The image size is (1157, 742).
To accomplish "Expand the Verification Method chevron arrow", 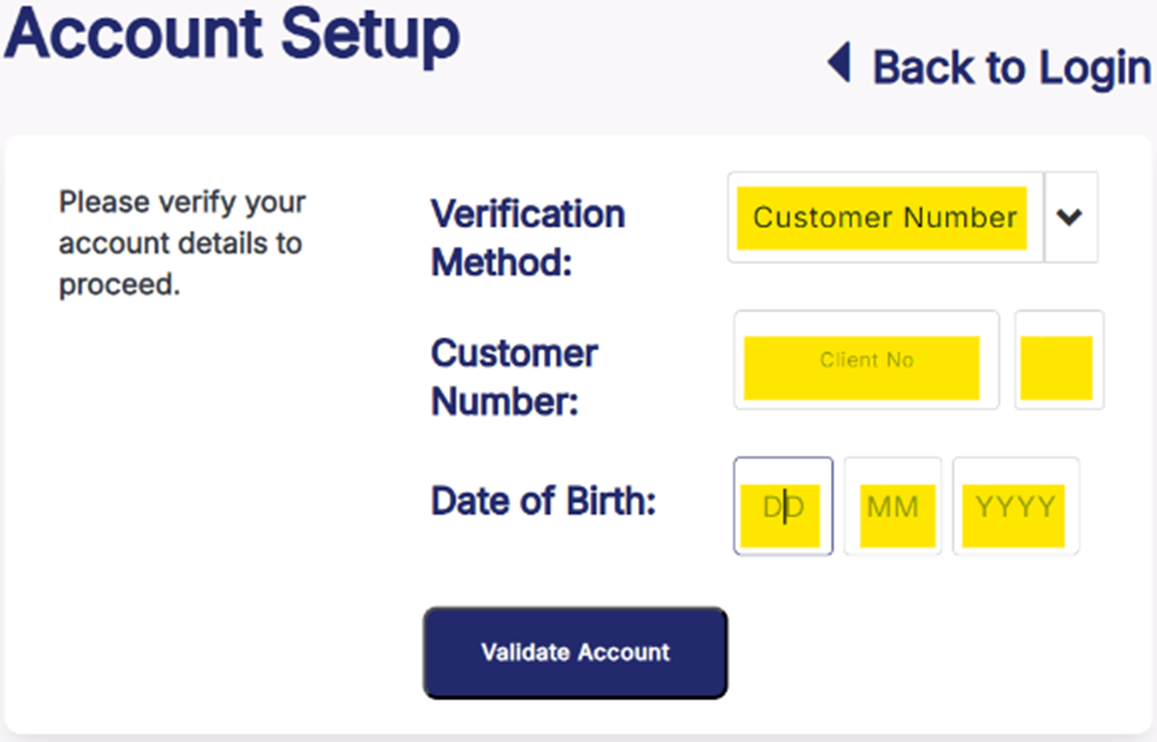I will click(x=1070, y=217).
